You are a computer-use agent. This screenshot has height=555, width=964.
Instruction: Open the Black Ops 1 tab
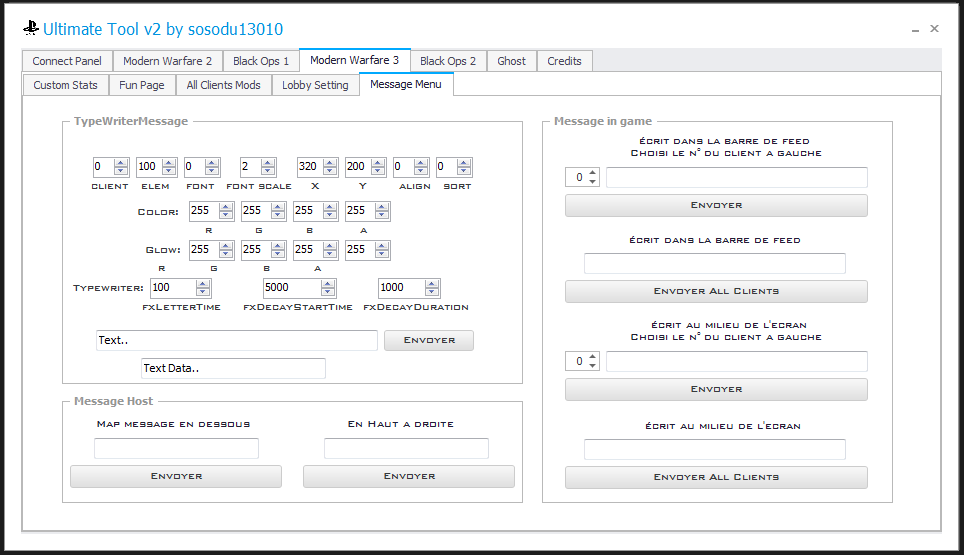261,61
